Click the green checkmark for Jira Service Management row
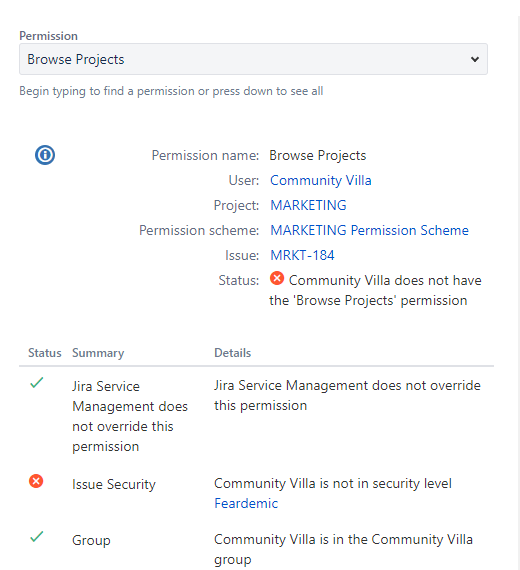520x570 pixels. click(x=37, y=383)
